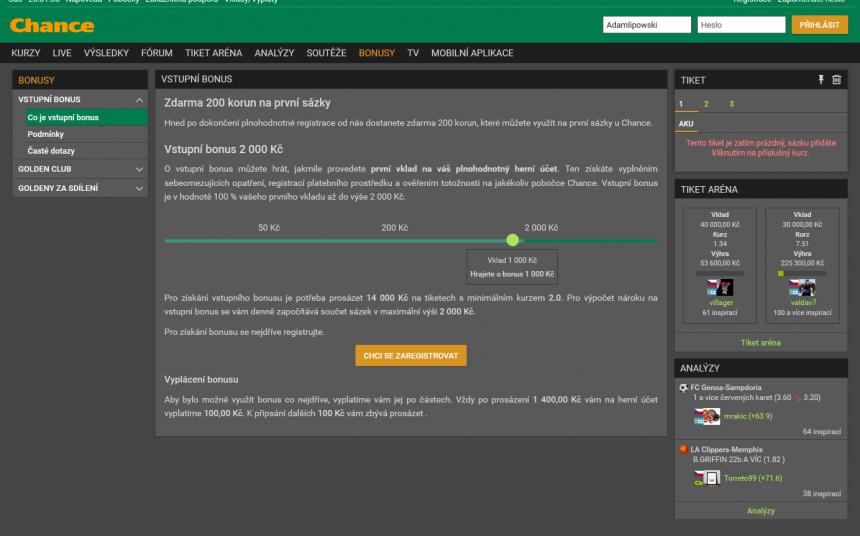The image size is (860, 536).
Task: Set the slider to the 200 Kč mark
Action: pos(394,228)
